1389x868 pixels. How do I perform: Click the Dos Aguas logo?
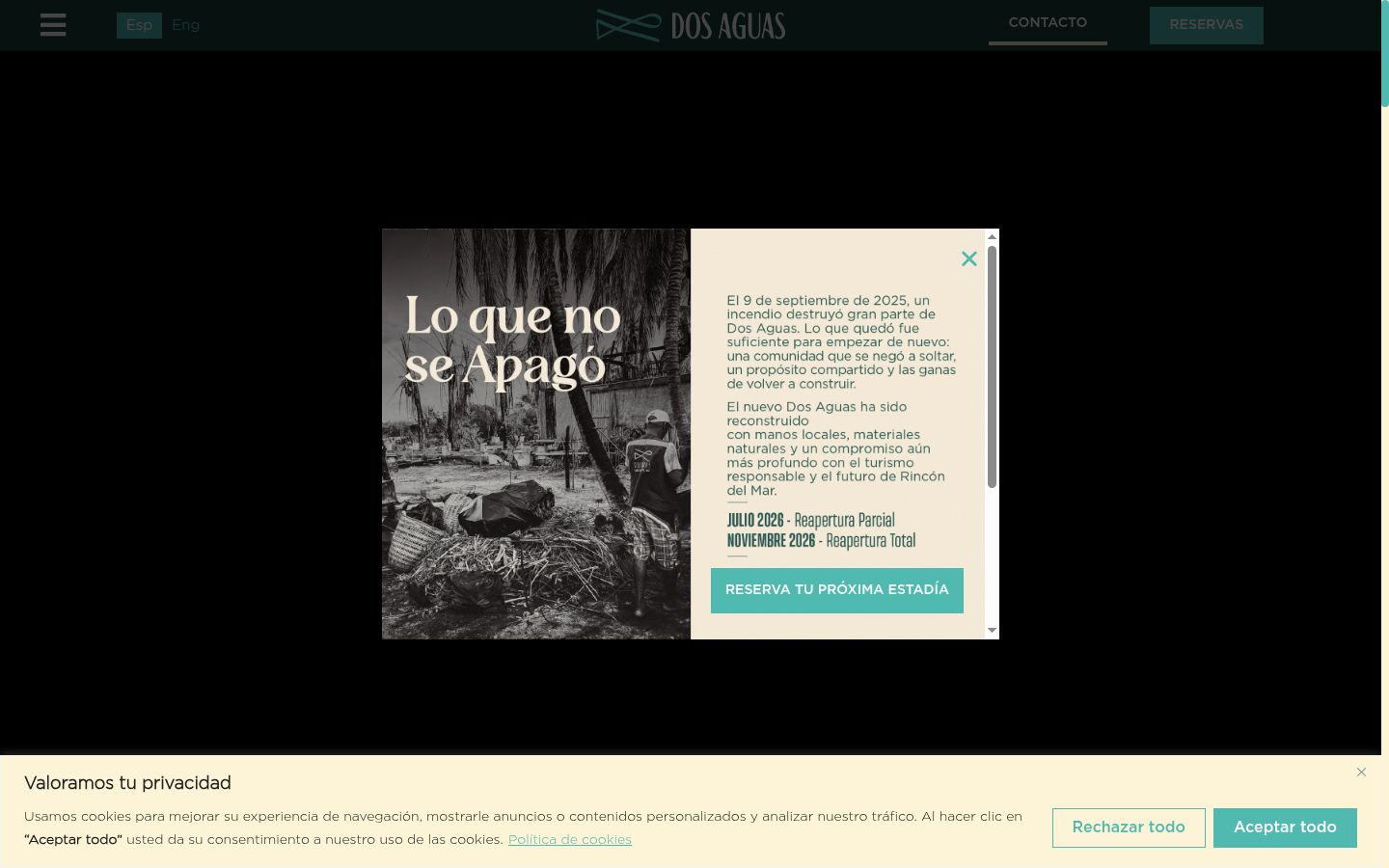tap(691, 26)
